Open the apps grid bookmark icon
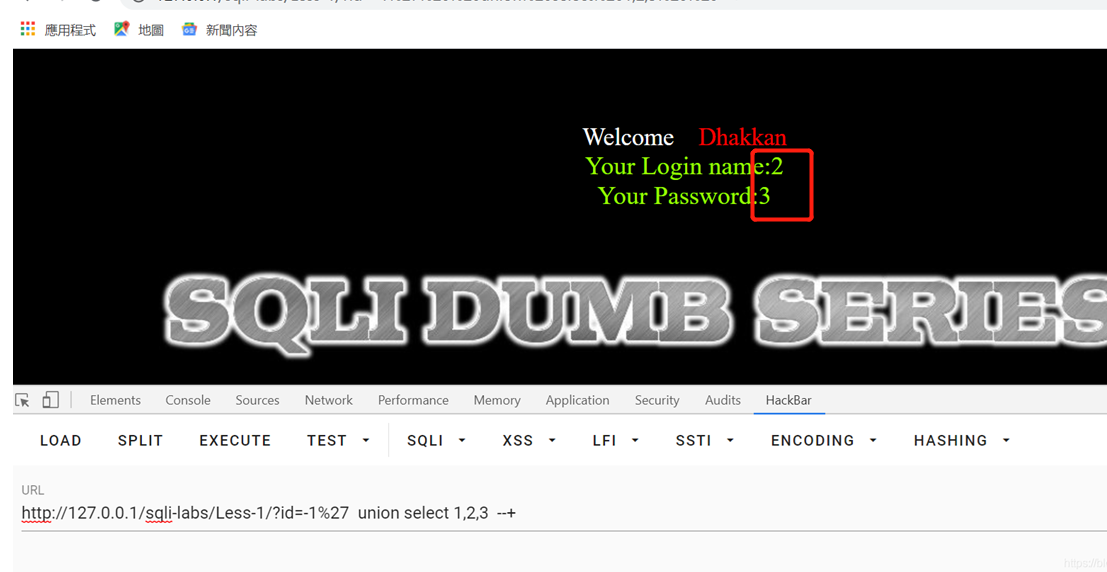Screen dimensions: 1107x572 (28, 29)
